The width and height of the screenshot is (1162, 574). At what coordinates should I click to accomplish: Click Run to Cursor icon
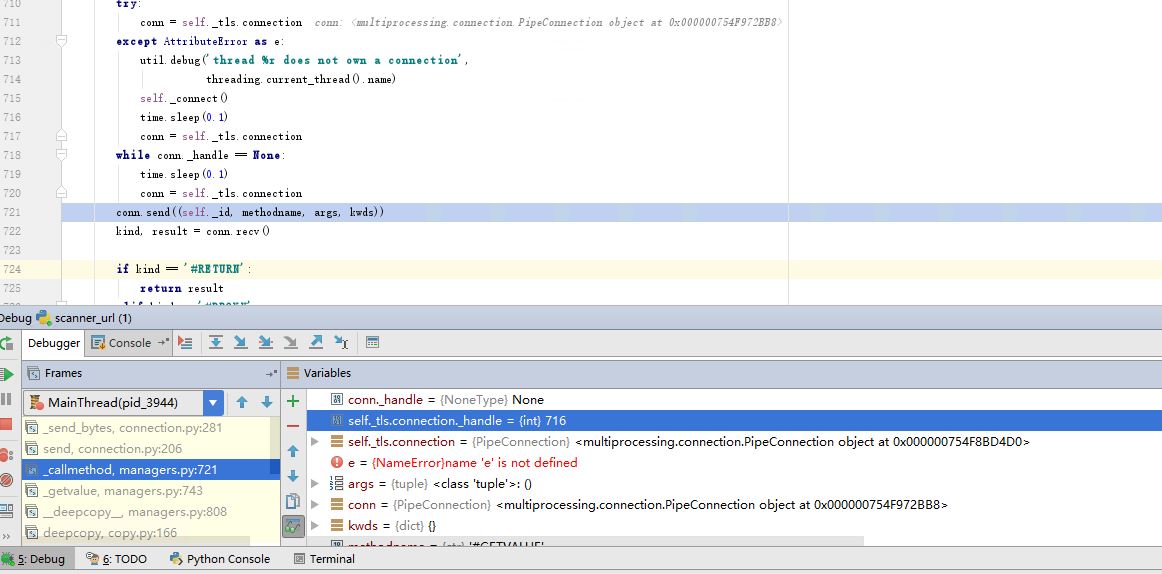pos(341,342)
